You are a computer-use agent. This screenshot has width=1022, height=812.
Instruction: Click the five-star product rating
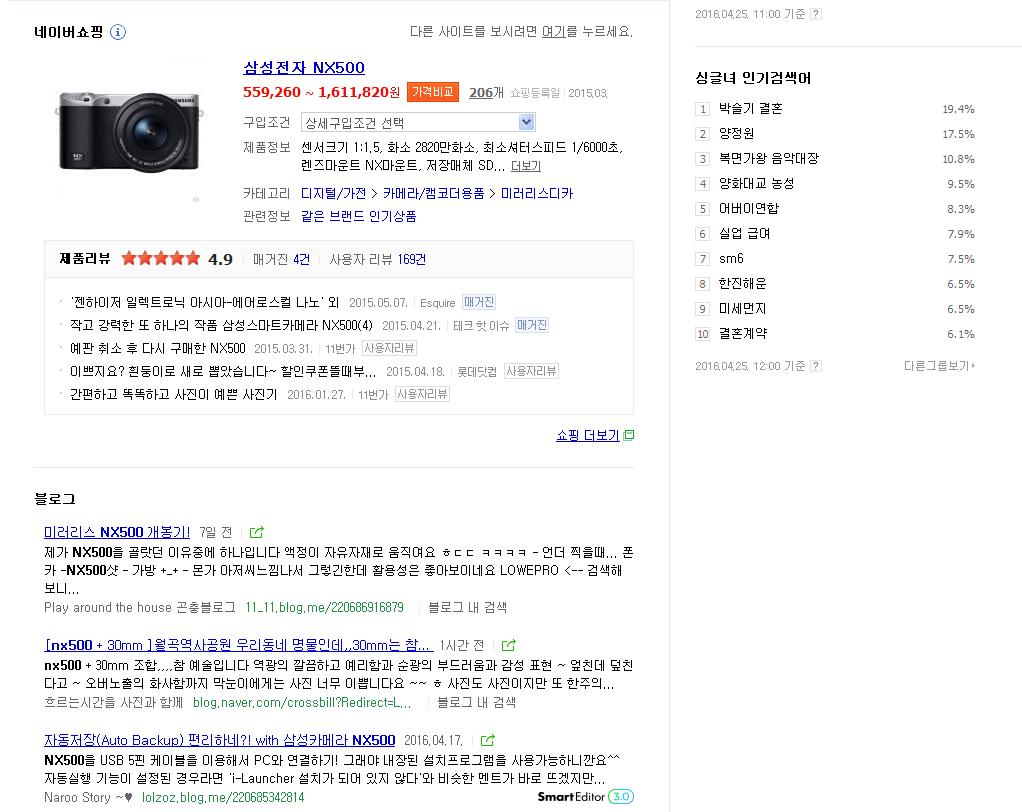pyautogui.click(x=161, y=259)
